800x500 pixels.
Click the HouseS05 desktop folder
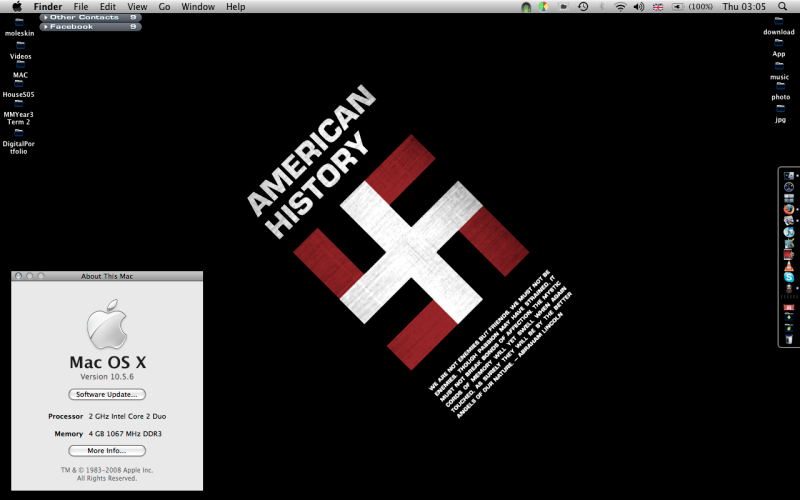click(18, 89)
